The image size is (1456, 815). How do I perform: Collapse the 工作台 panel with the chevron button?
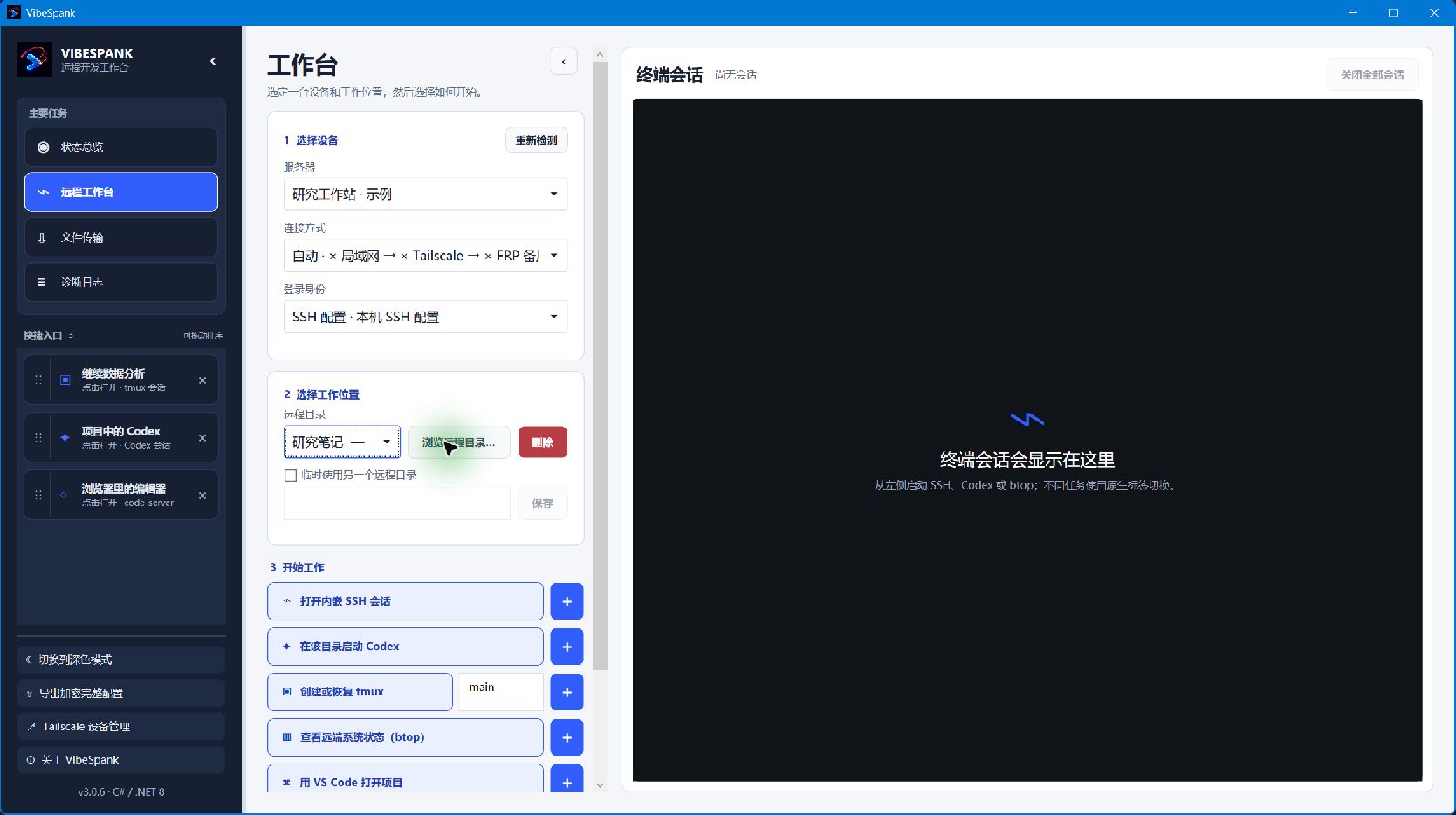pyautogui.click(x=564, y=61)
